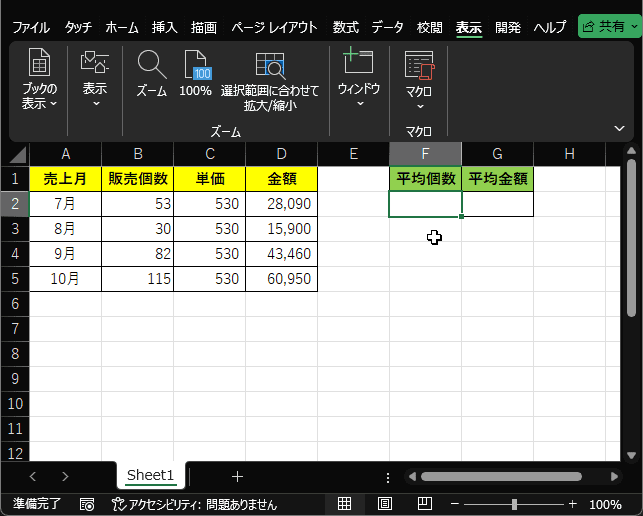The height and width of the screenshot is (516, 643).
Task: Switch to the 挿入 tab
Action: tap(164, 27)
